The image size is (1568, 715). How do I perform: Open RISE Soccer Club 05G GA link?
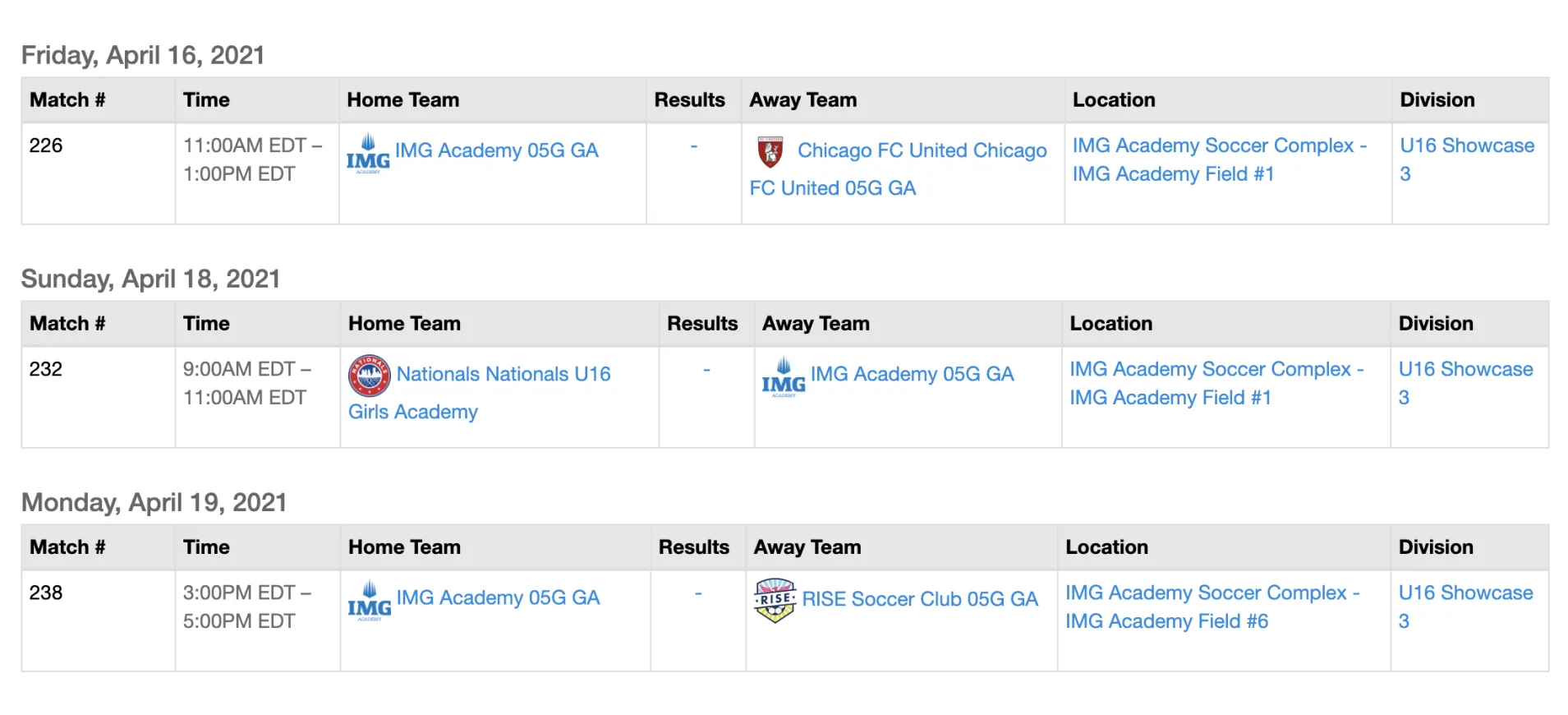tap(920, 599)
